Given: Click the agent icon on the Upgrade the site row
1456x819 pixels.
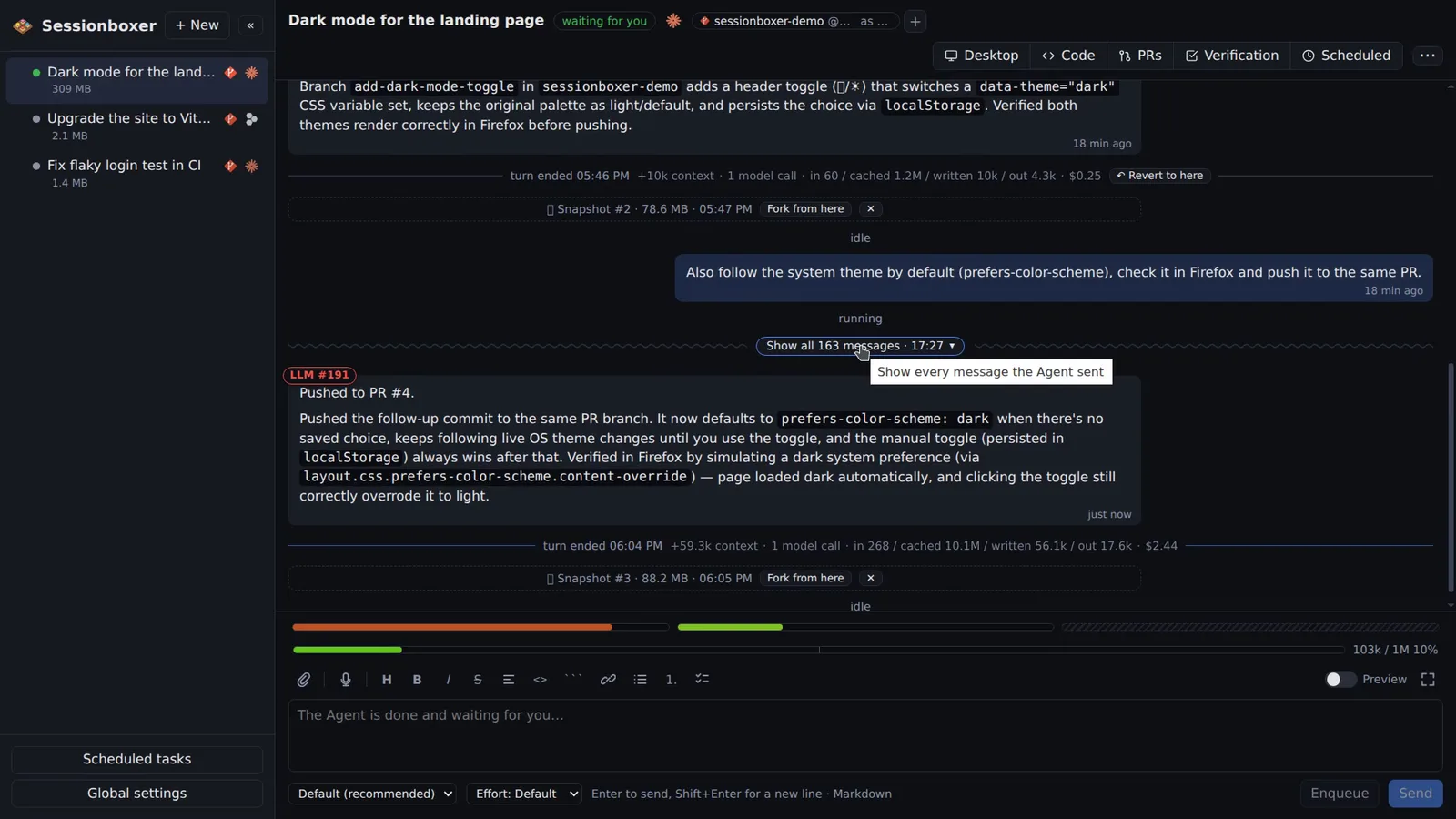Looking at the screenshot, I should pos(252,119).
